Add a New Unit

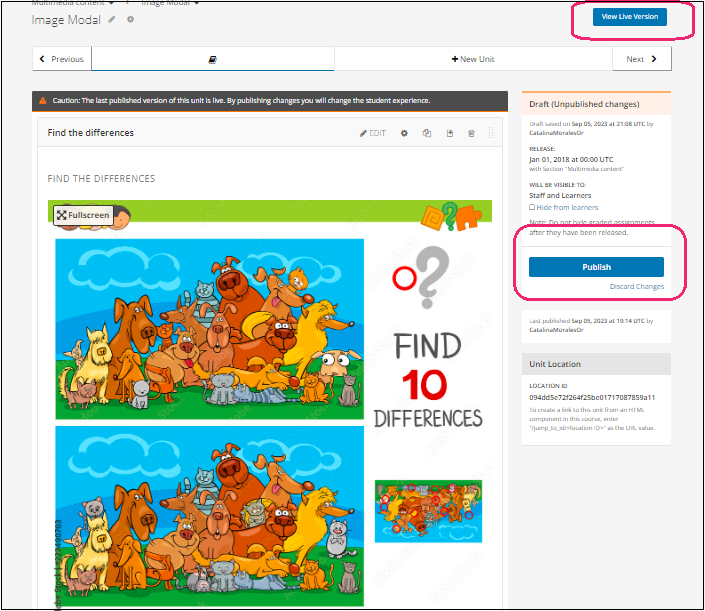[x=473, y=59]
